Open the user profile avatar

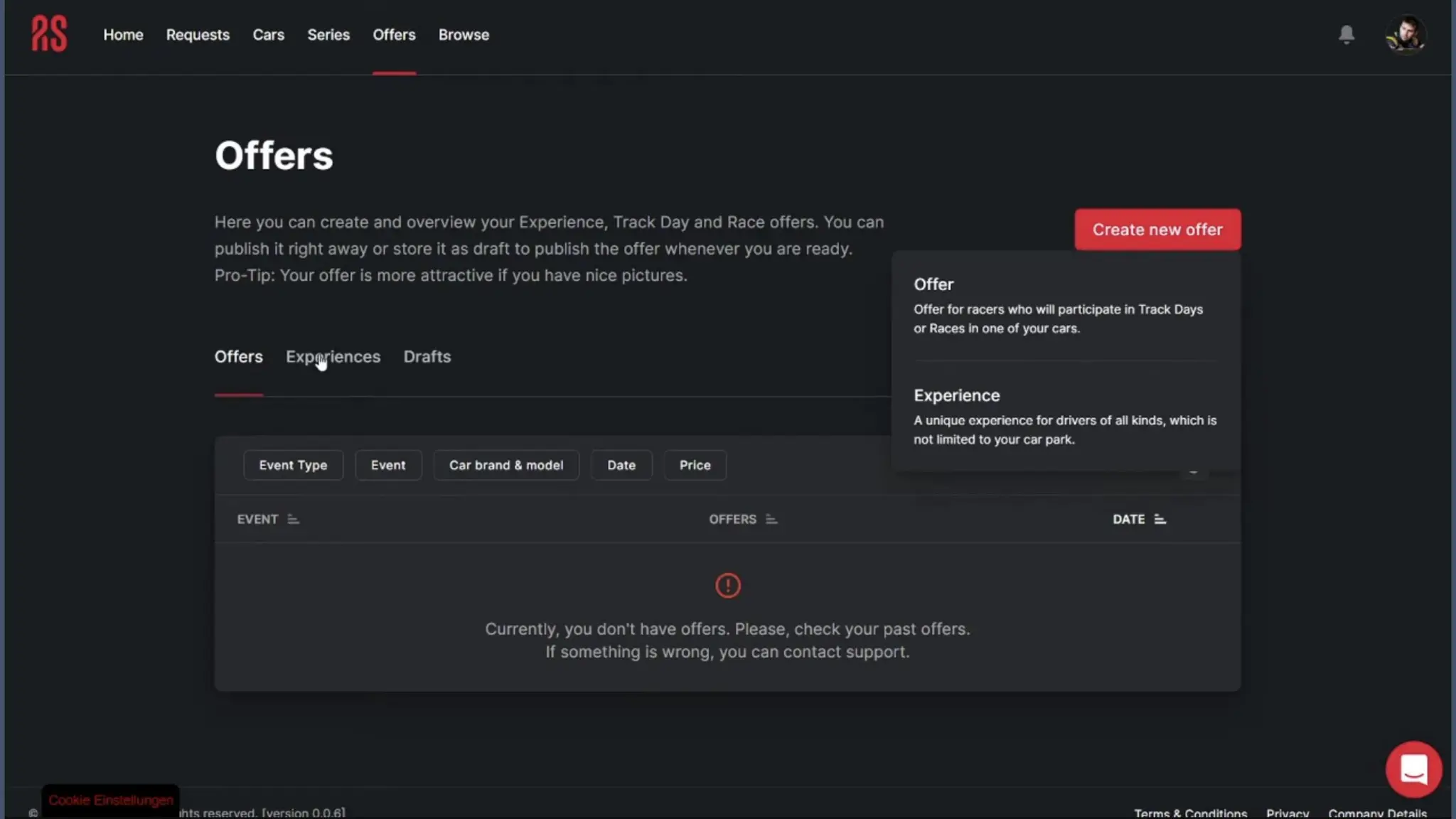pos(1406,34)
